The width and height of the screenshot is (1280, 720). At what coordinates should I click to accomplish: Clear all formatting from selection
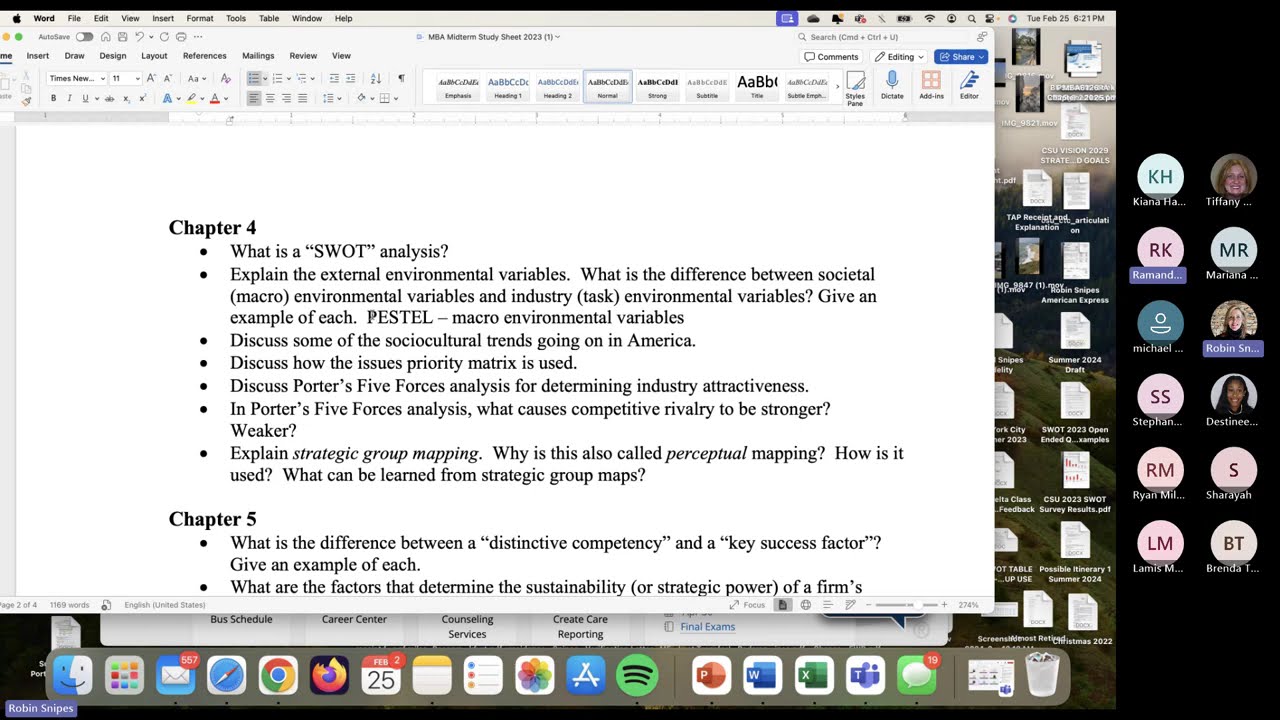tap(225, 78)
